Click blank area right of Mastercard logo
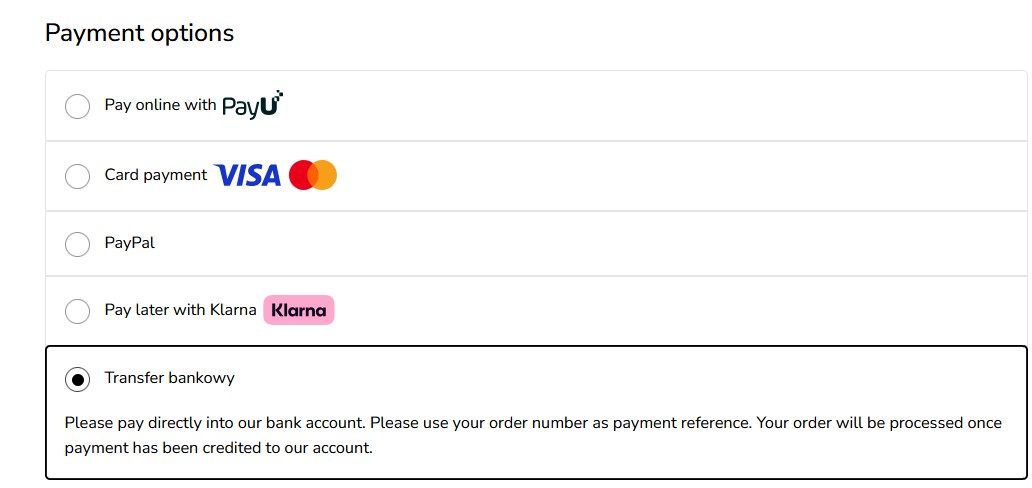Screen dimensions: 1032x488 coord(678,176)
